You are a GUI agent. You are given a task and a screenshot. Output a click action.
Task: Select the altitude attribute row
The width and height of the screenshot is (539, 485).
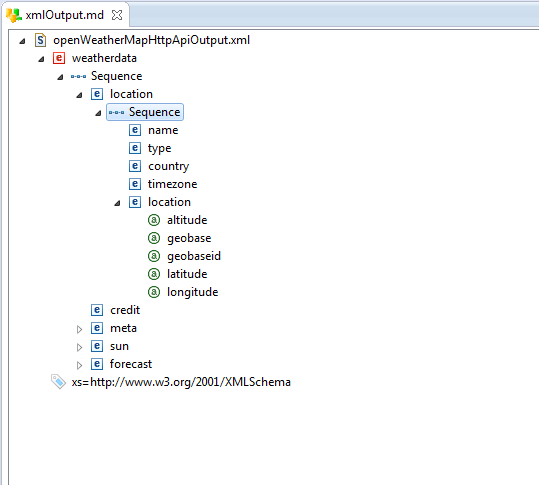[x=187, y=220]
